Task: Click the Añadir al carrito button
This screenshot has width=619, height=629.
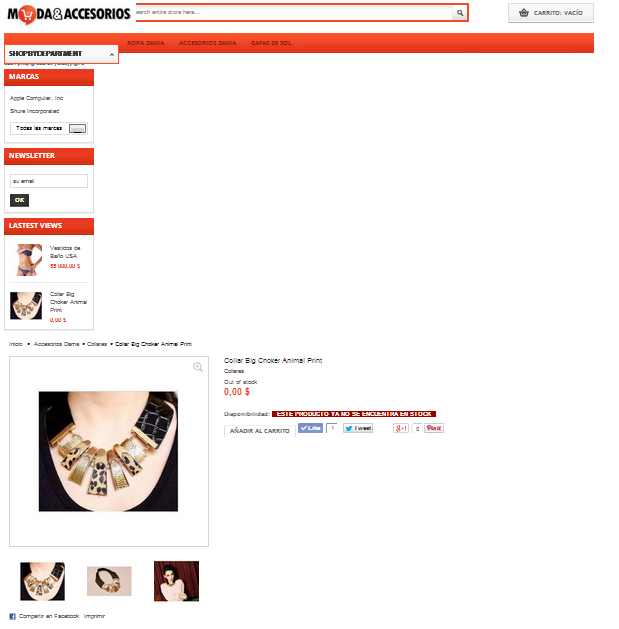Action: [260, 431]
